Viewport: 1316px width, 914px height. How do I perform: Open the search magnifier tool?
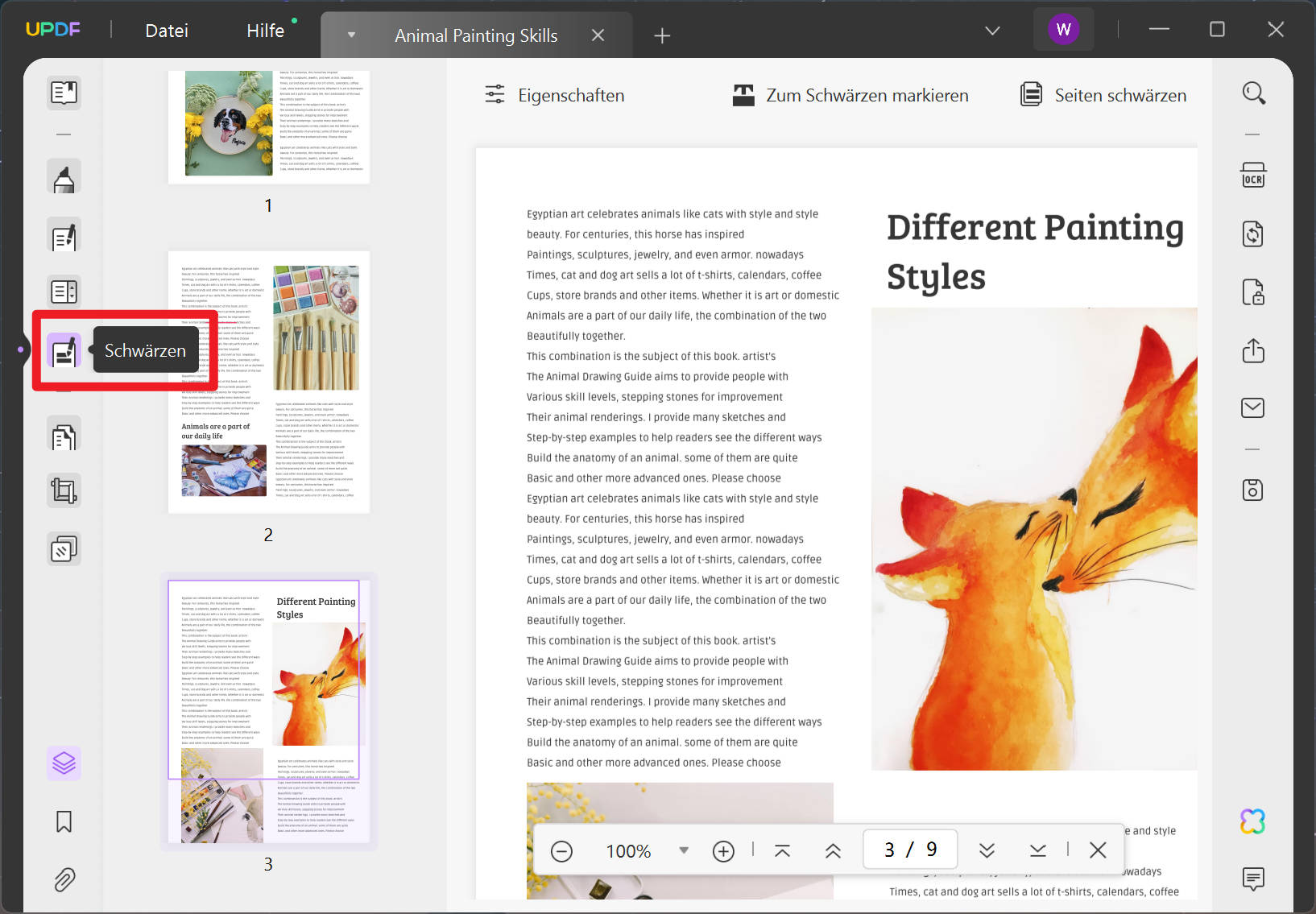(x=1253, y=93)
